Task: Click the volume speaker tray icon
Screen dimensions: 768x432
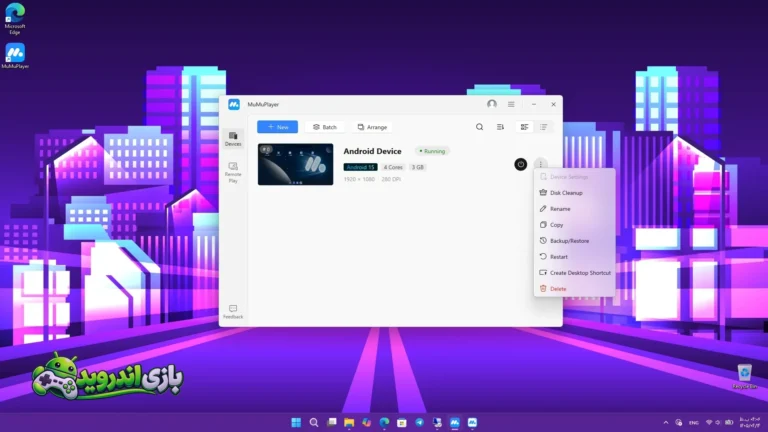Action: tap(718, 422)
